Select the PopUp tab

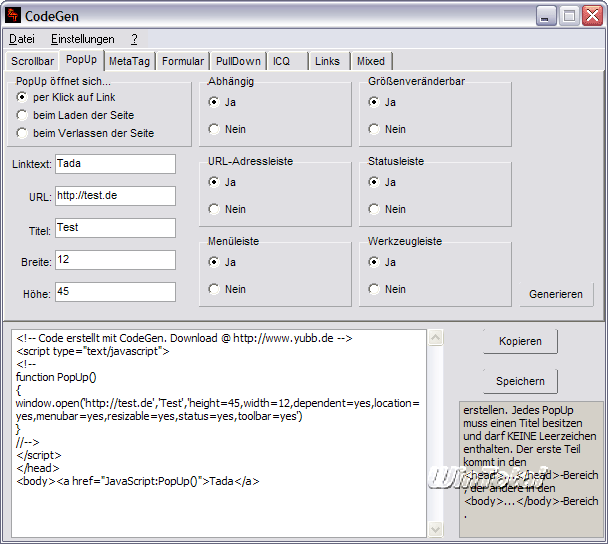(x=81, y=60)
